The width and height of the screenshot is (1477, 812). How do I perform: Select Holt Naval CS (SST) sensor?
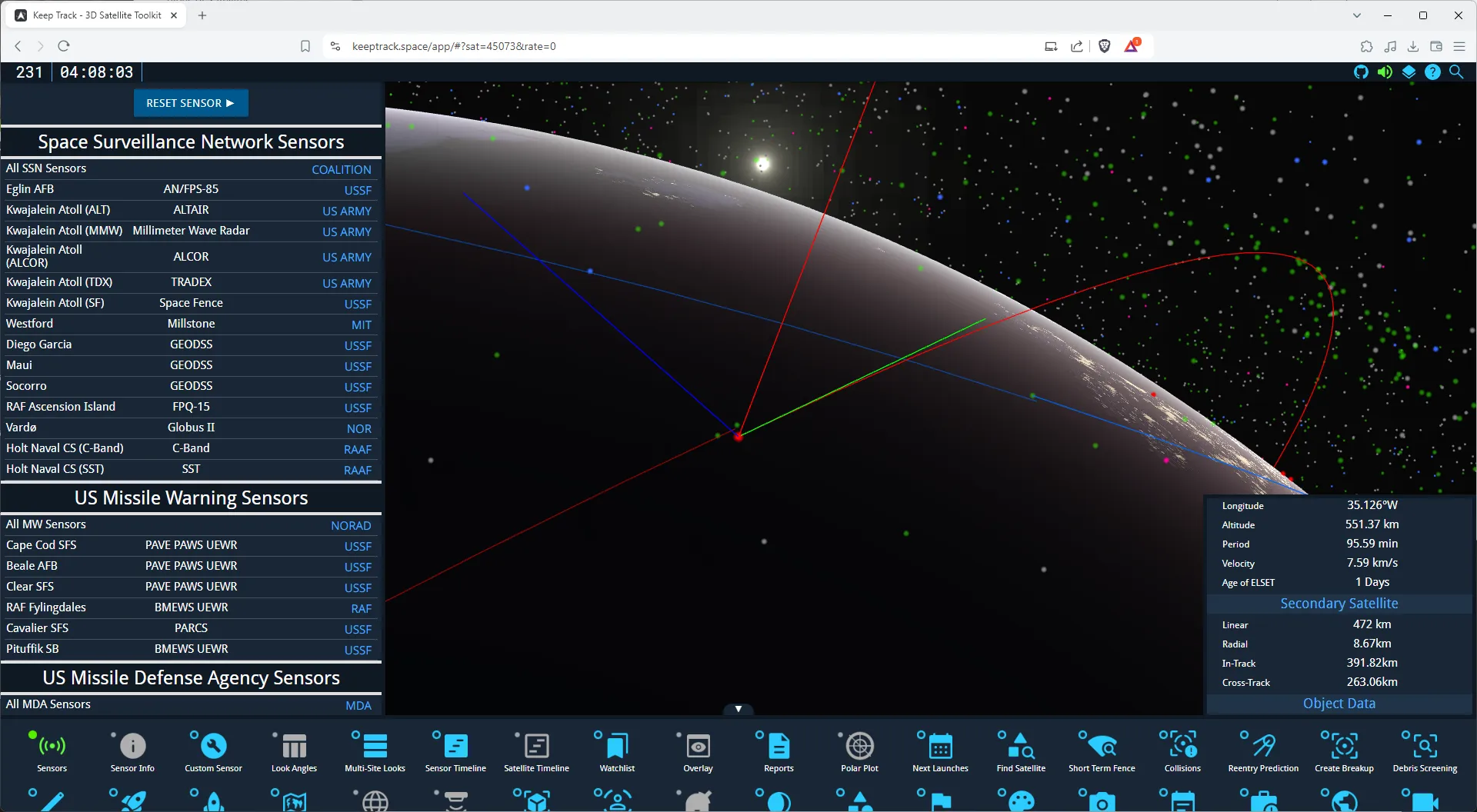pyautogui.click(x=189, y=469)
